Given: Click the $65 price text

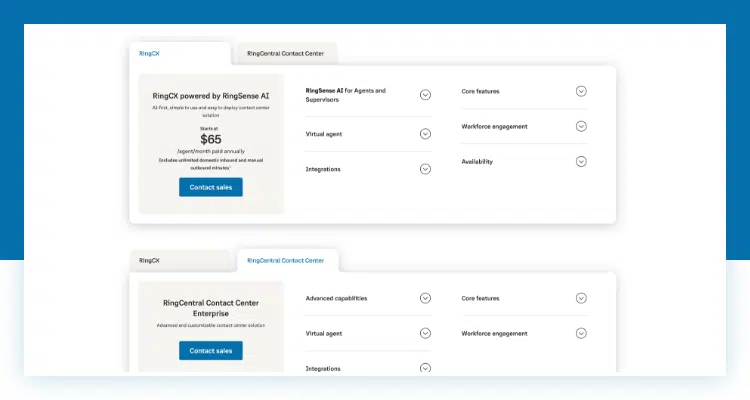Looking at the screenshot, I should click(211, 139).
